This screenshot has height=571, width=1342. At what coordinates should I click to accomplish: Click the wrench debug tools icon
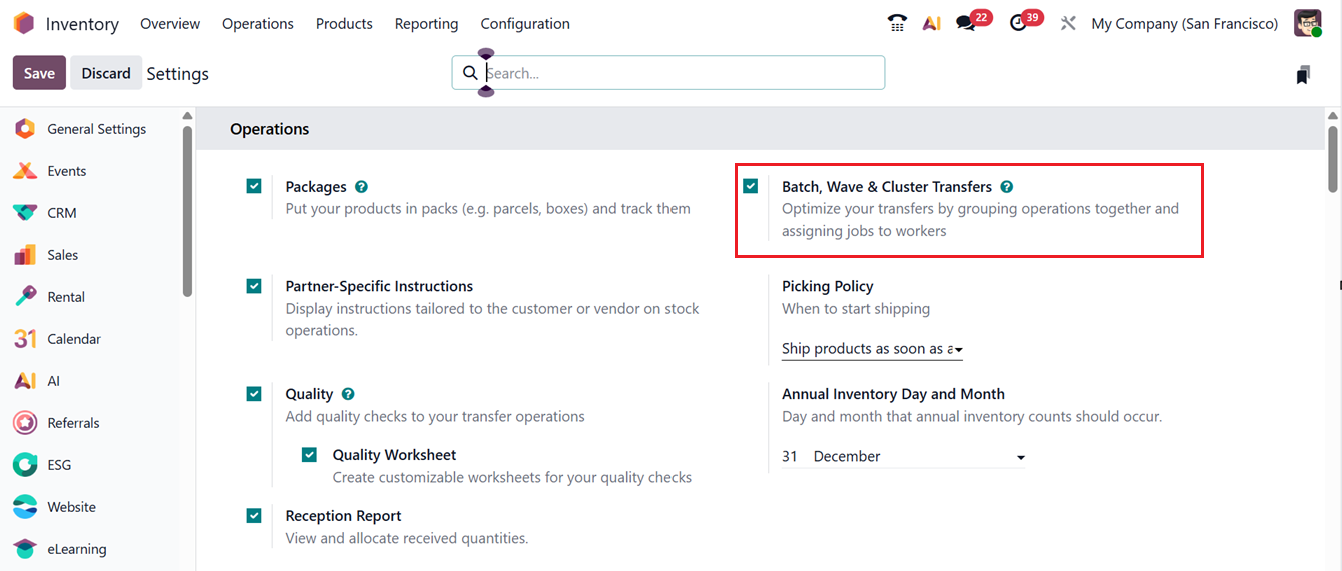click(x=1068, y=24)
